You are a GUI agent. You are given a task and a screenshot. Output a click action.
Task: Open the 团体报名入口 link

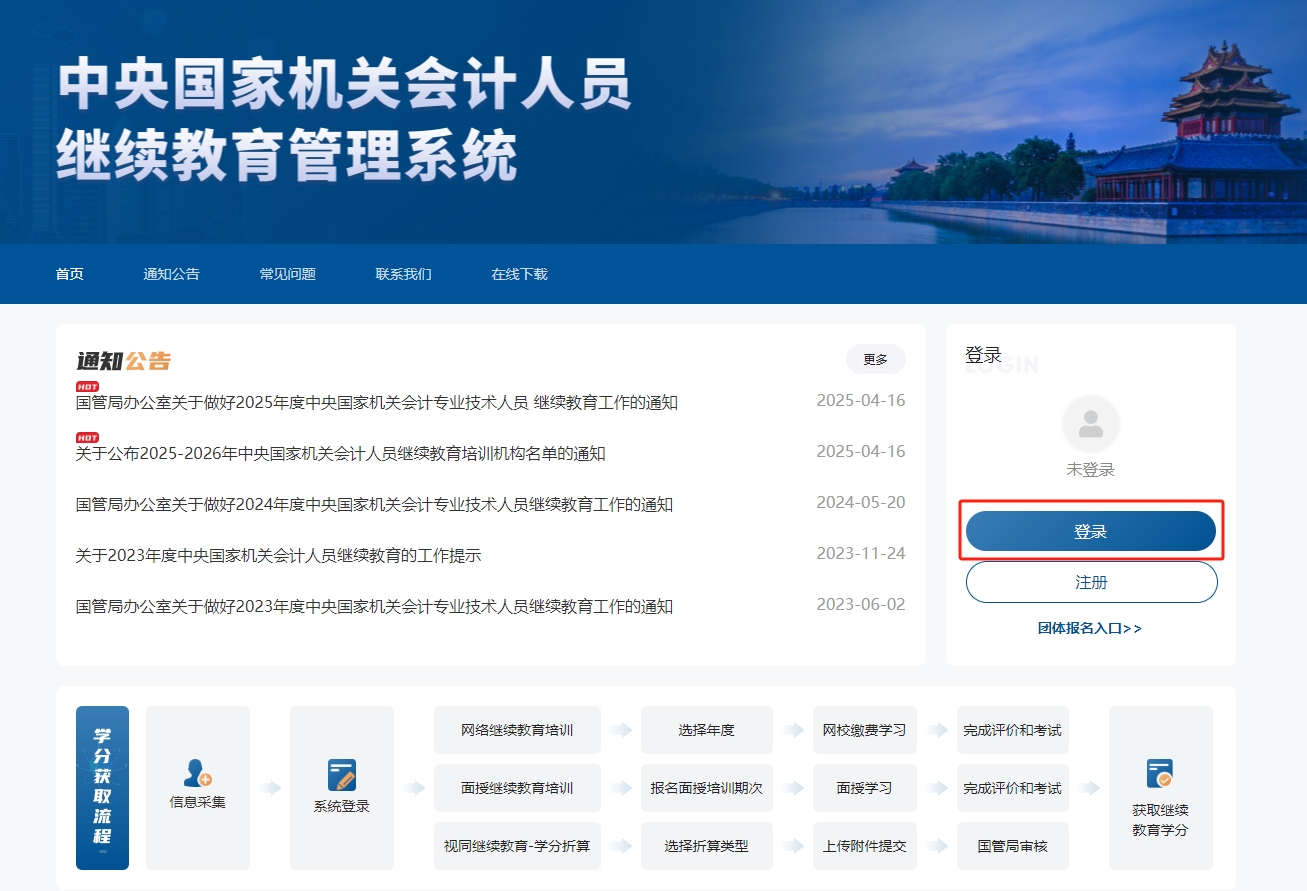pyautogui.click(x=1089, y=629)
